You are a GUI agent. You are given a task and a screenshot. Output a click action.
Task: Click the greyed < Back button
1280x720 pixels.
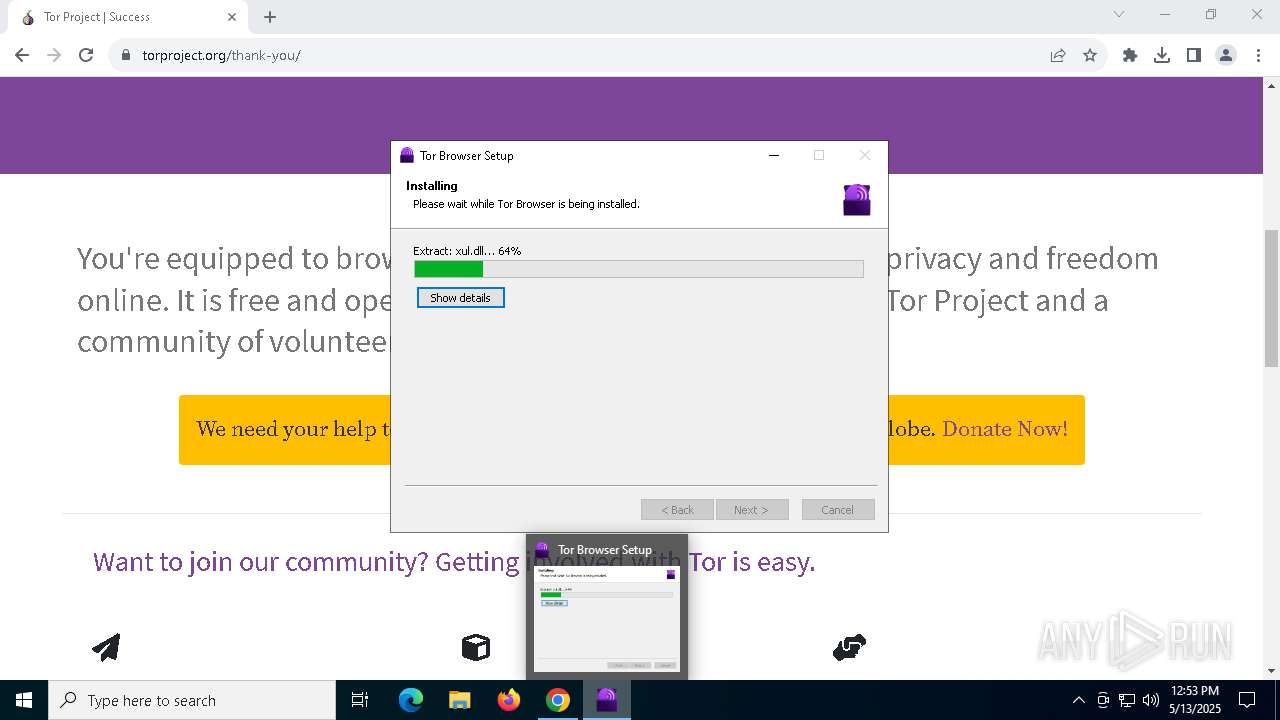pyautogui.click(x=677, y=510)
